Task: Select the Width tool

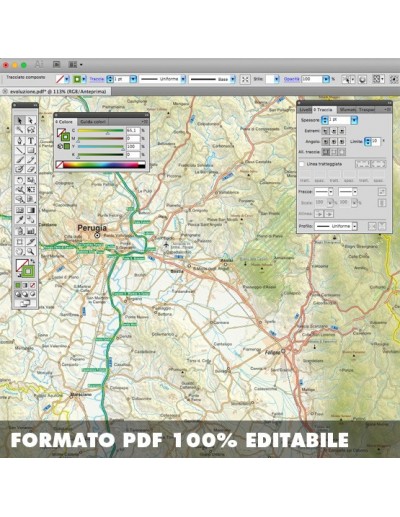Action: [x=20, y=190]
